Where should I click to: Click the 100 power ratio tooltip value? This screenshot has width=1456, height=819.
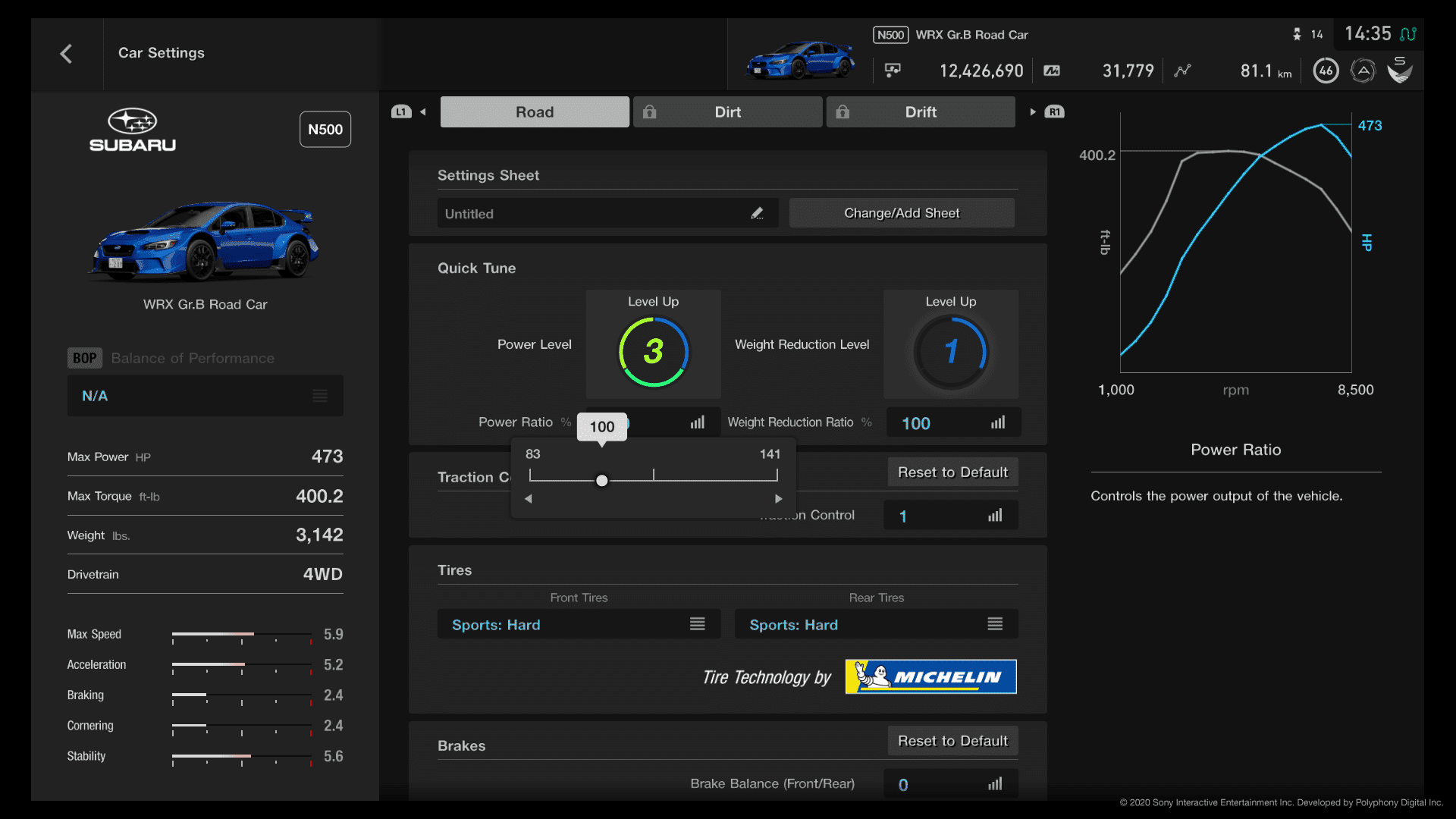click(602, 427)
